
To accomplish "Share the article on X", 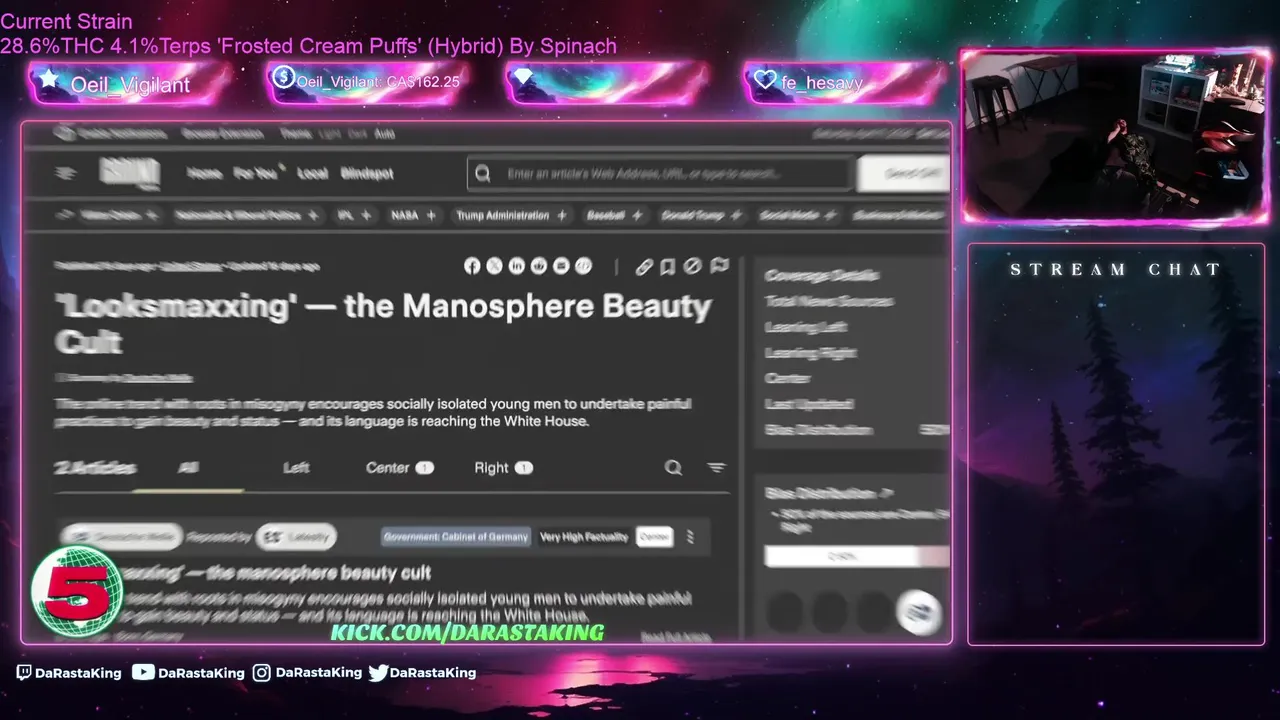I will (x=494, y=266).
